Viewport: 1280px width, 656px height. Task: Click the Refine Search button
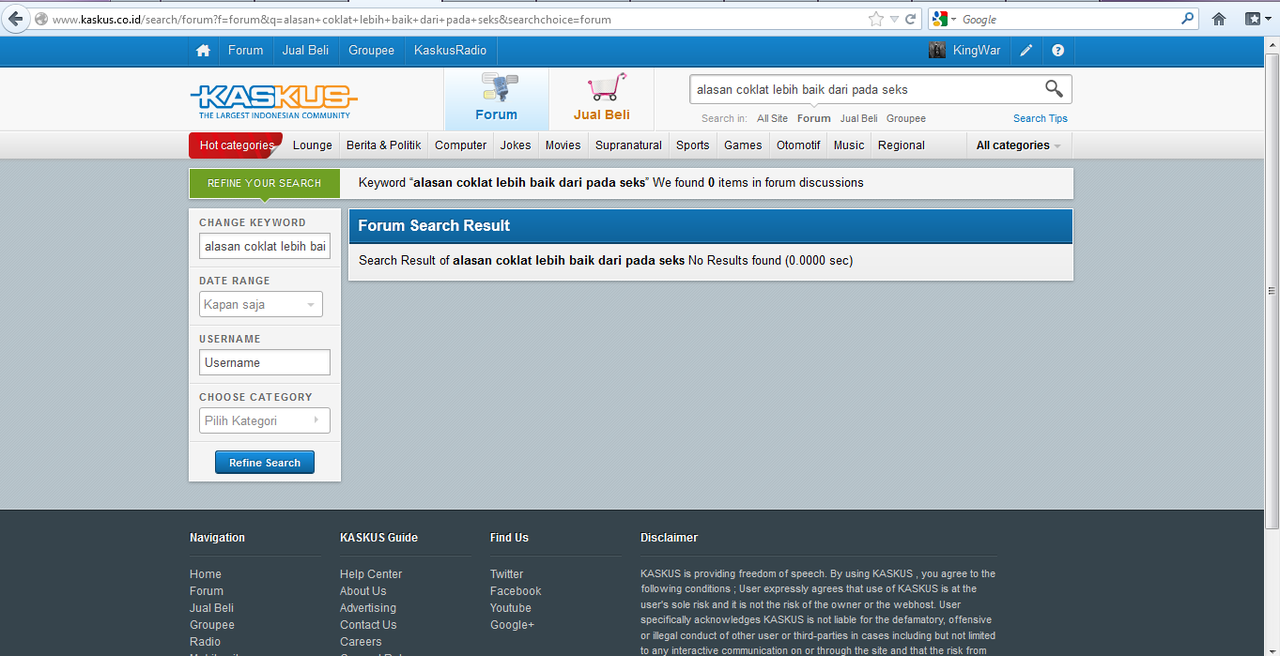264,463
